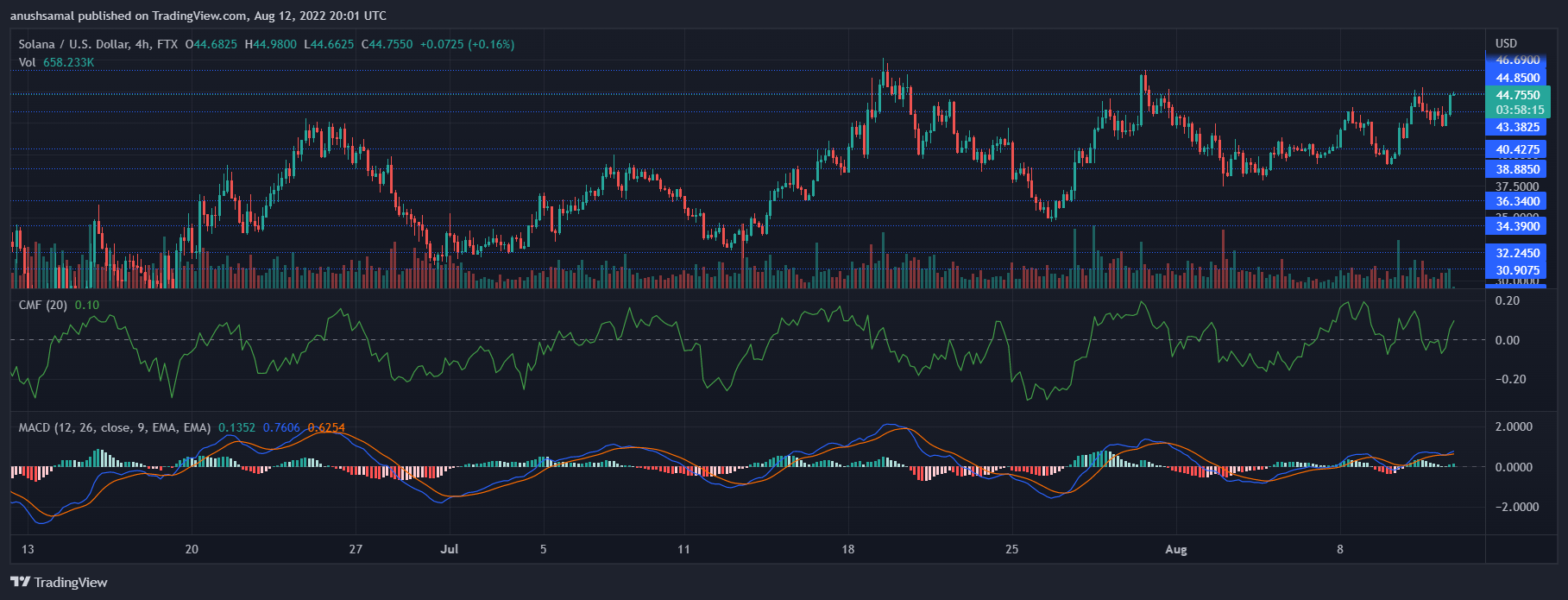Click the 32.2450 price level label
The width and height of the screenshot is (1568, 600).
click(1518, 253)
